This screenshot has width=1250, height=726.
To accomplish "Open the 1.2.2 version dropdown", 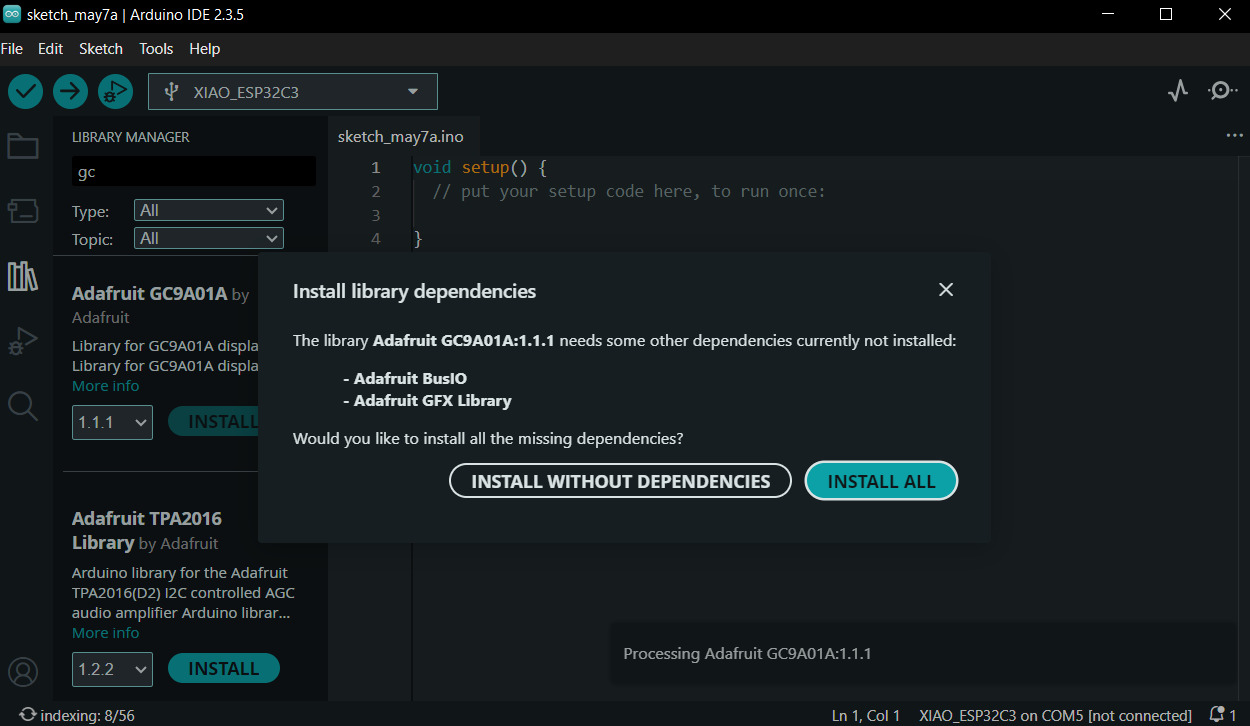I will (112, 669).
